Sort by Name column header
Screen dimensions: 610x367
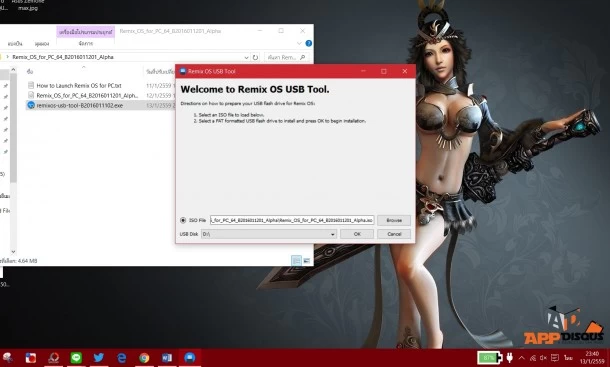coord(30,72)
